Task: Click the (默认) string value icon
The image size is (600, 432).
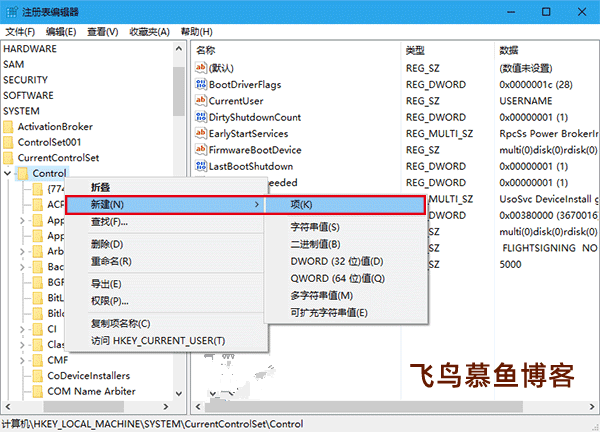Action: coord(201,68)
